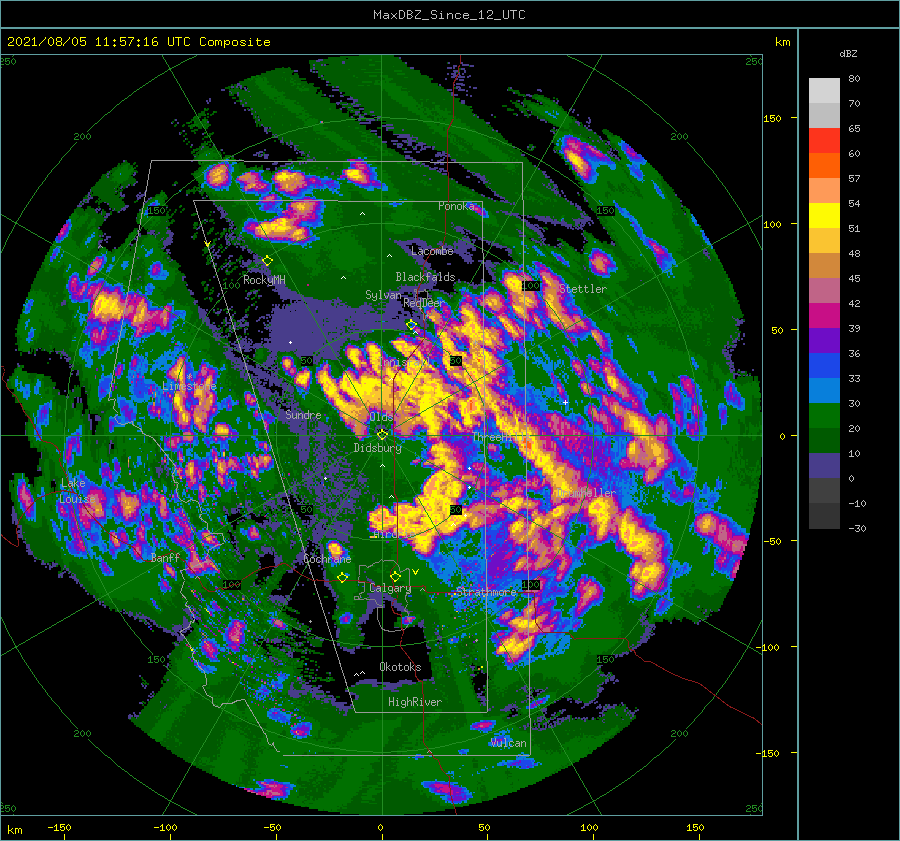
Task: Click the -50 tick label on the right axis
Action: [773, 541]
